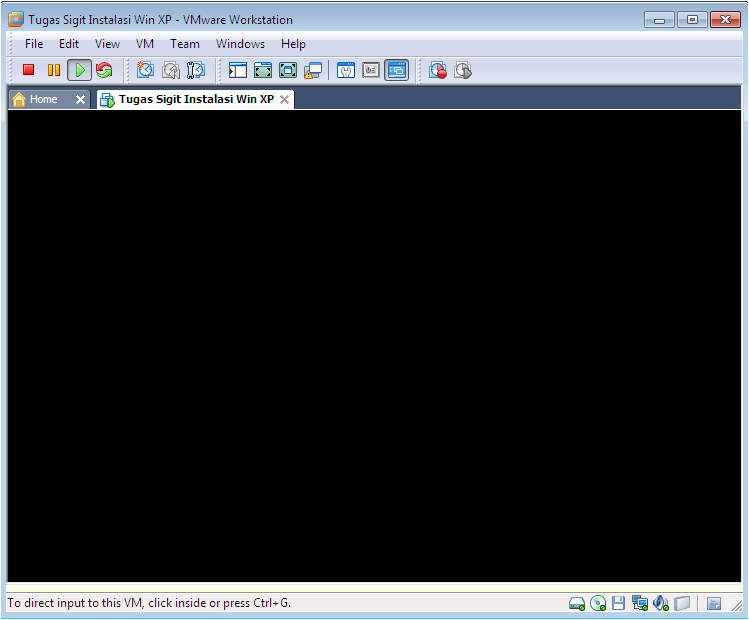Show the appliance view
The height and width of the screenshot is (620, 749).
click(371, 70)
